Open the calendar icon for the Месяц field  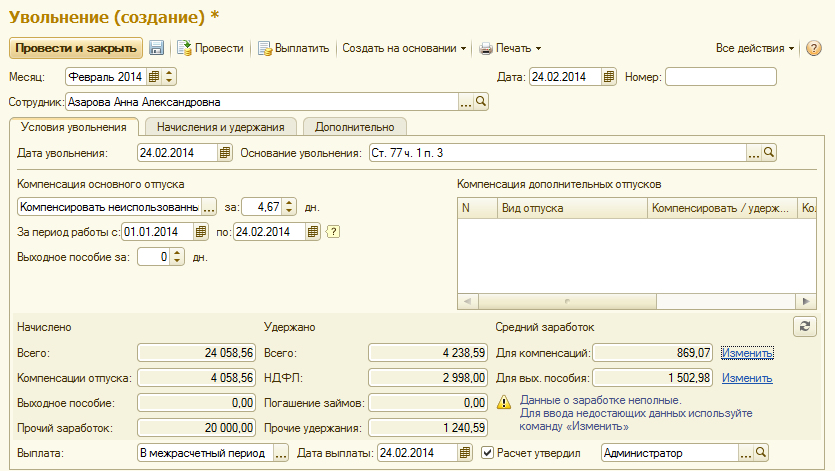point(153,76)
